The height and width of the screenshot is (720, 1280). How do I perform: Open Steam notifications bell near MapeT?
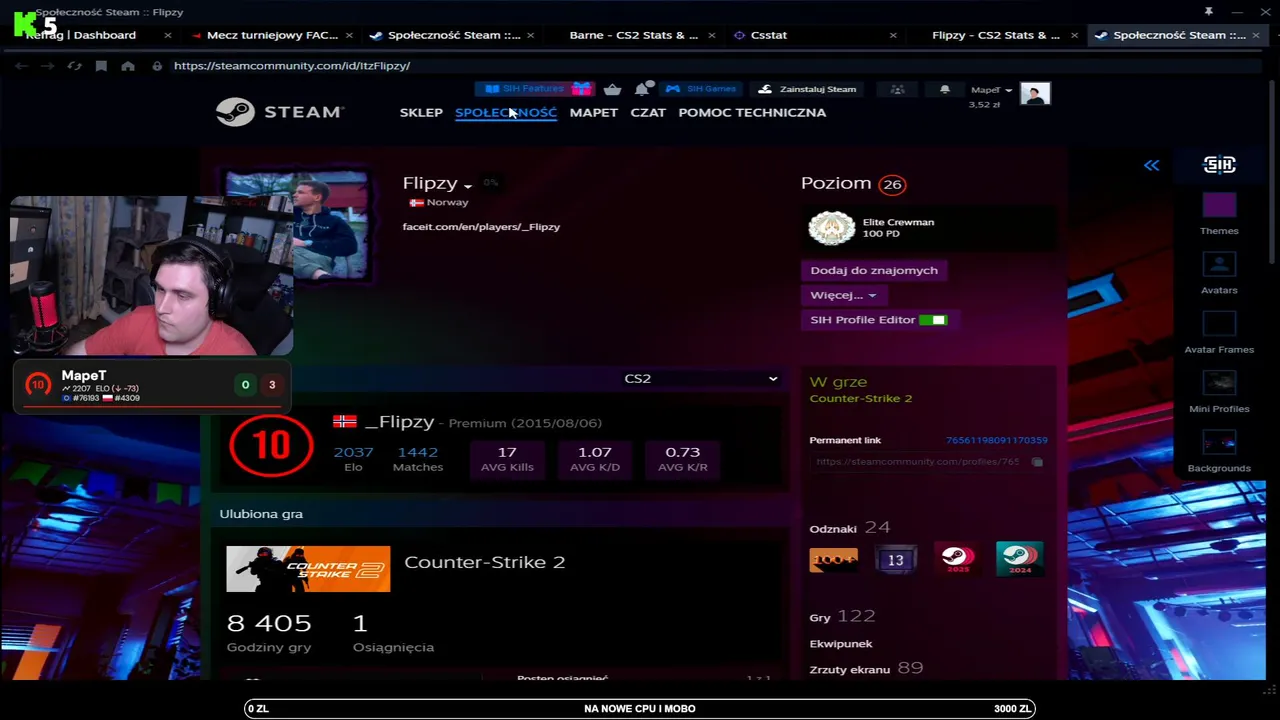(x=944, y=90)
